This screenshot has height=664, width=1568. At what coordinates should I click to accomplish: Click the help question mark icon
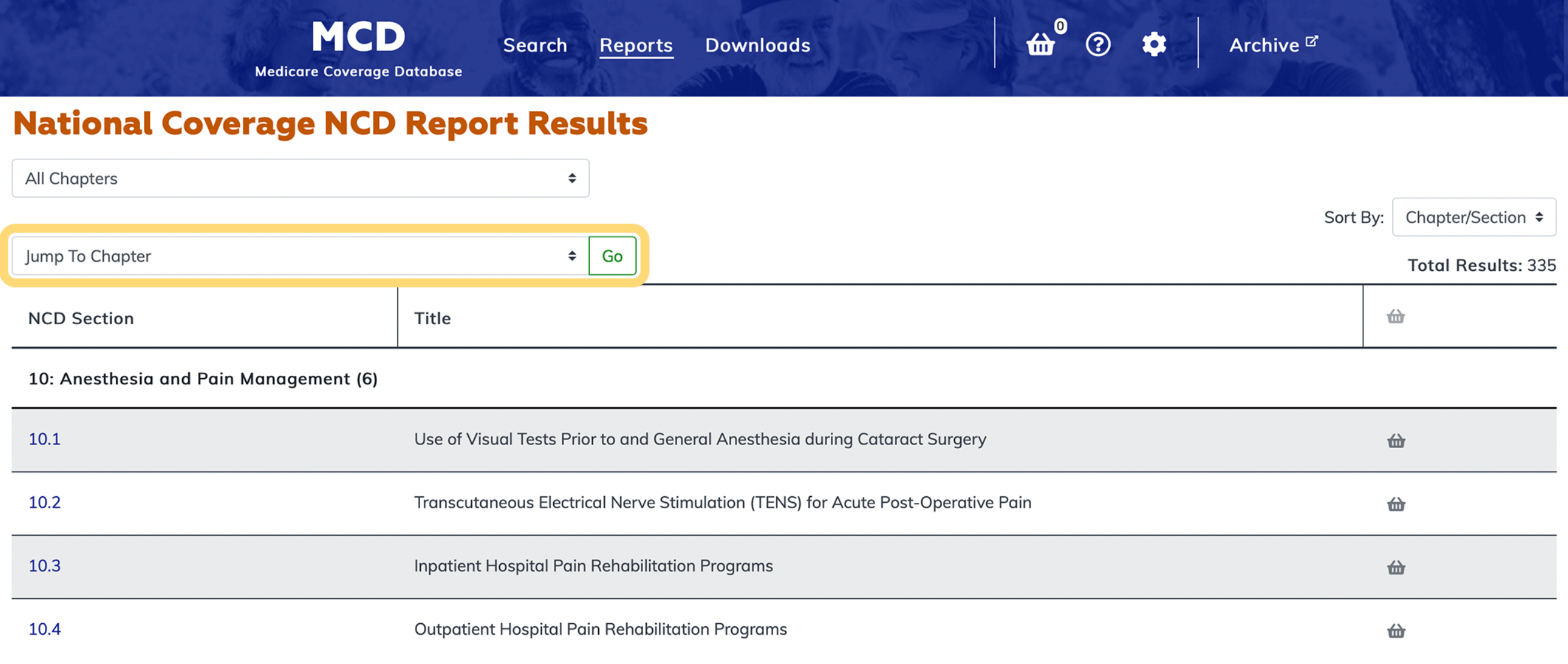tap(1097, 44)
